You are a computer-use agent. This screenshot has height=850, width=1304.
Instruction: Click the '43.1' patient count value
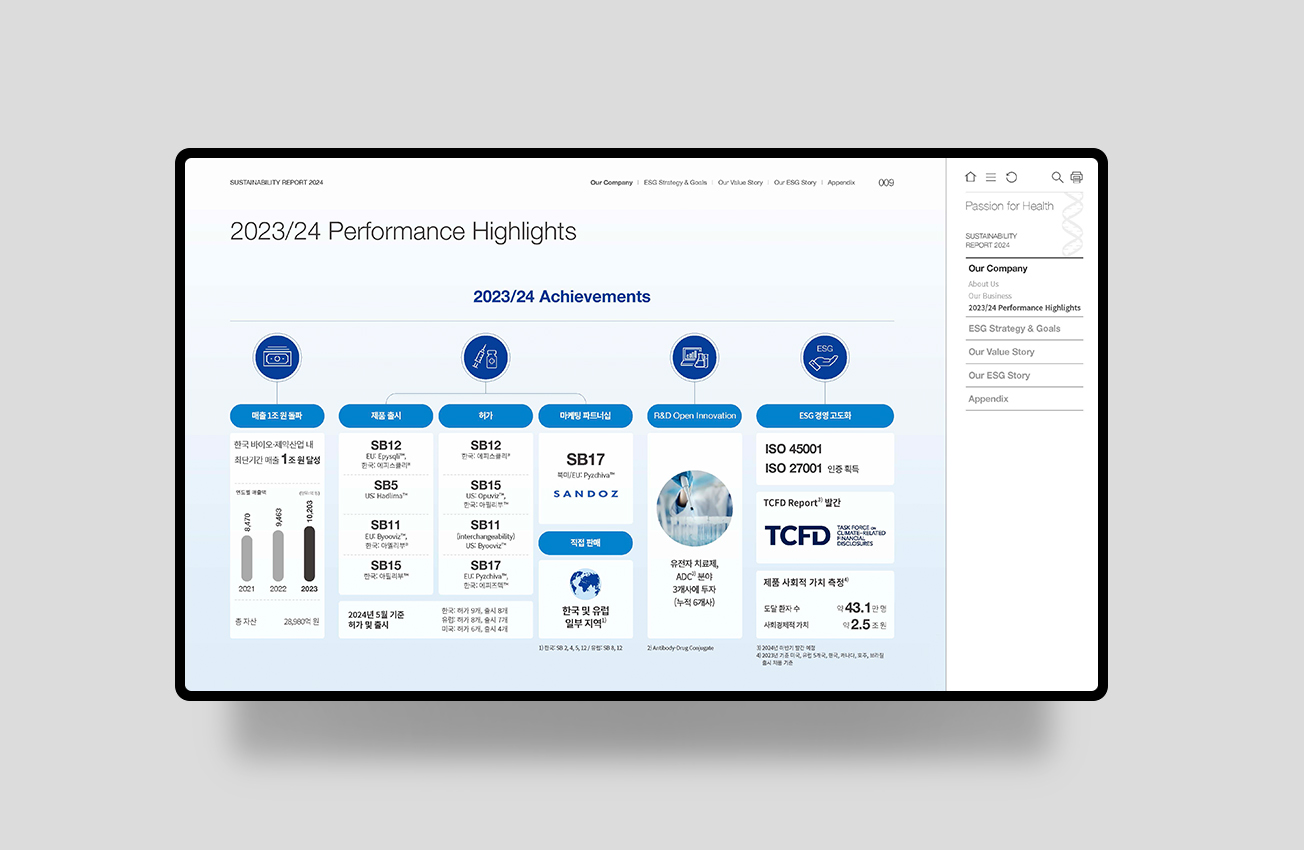[857, 607]
